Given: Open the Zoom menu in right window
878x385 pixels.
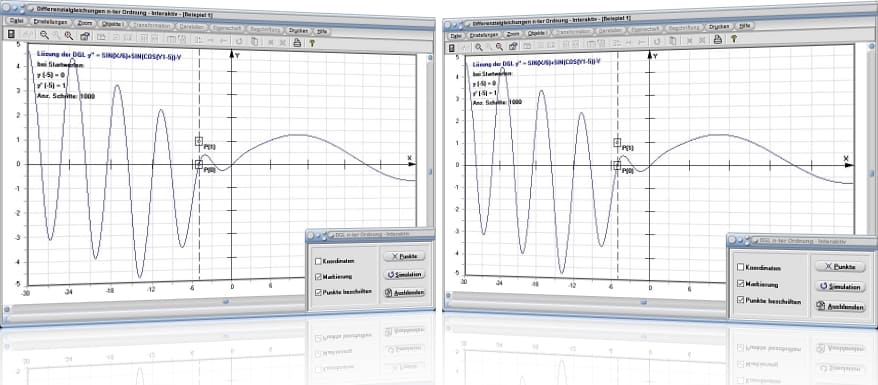Looking at the screenshot, I should point(512,34).
